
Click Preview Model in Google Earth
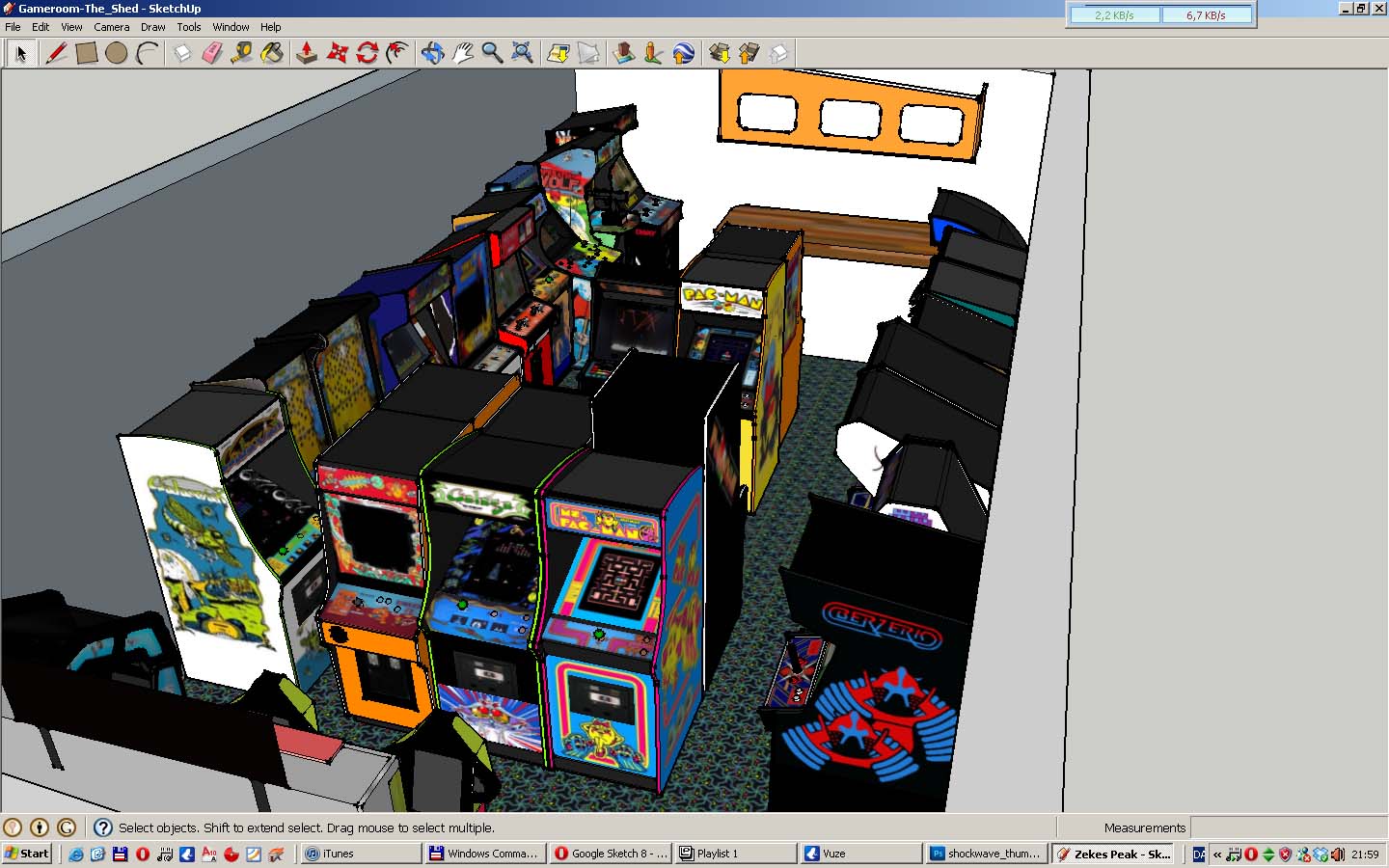(683, 53)
